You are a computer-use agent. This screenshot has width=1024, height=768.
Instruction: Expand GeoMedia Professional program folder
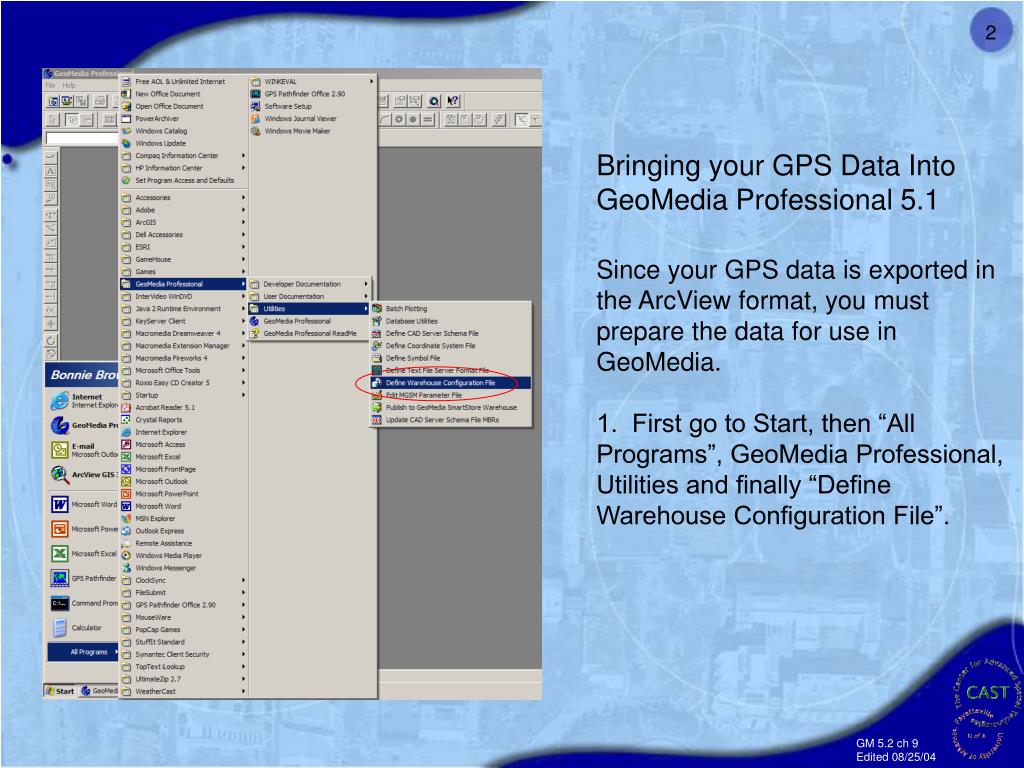[184, 284]
